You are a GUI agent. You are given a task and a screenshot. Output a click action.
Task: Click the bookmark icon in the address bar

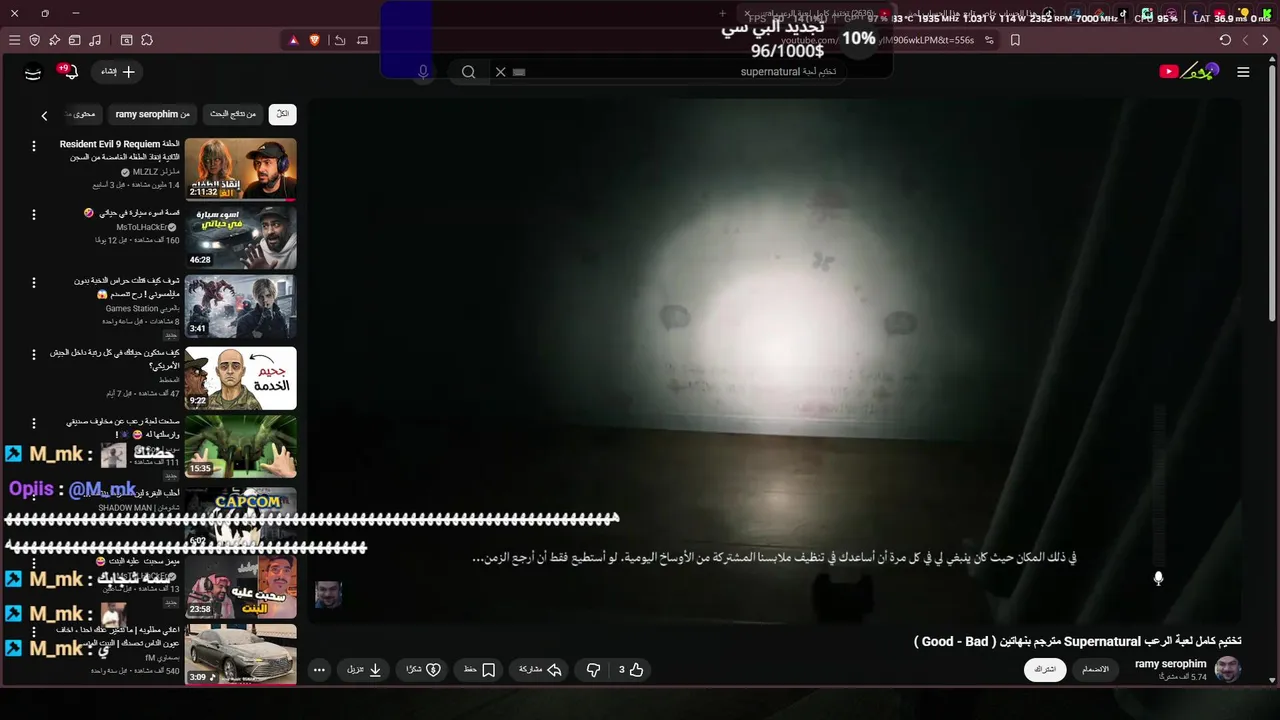point(1015,40)
